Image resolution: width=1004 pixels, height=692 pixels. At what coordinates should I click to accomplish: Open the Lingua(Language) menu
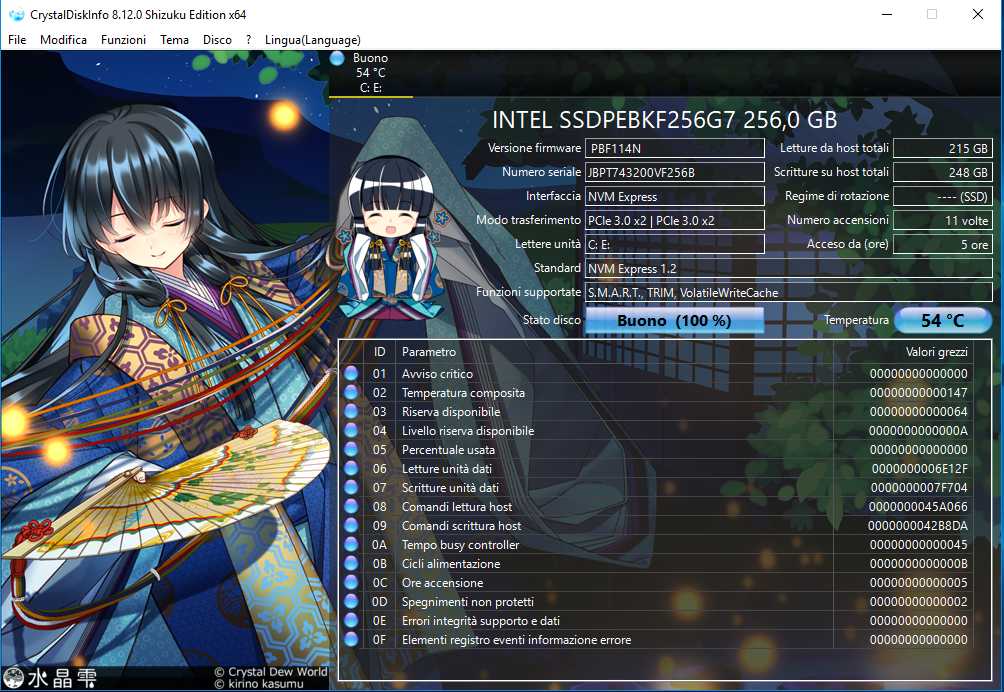(x=312, y=40)
